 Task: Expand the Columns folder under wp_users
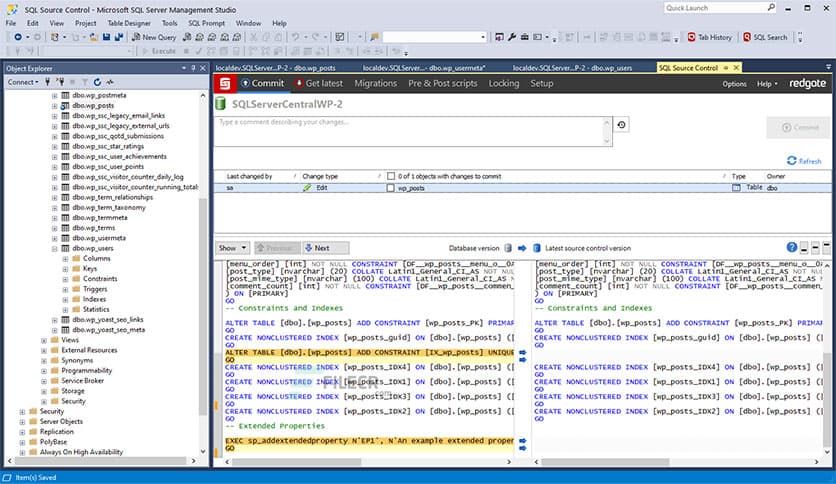tap(65, 259)
